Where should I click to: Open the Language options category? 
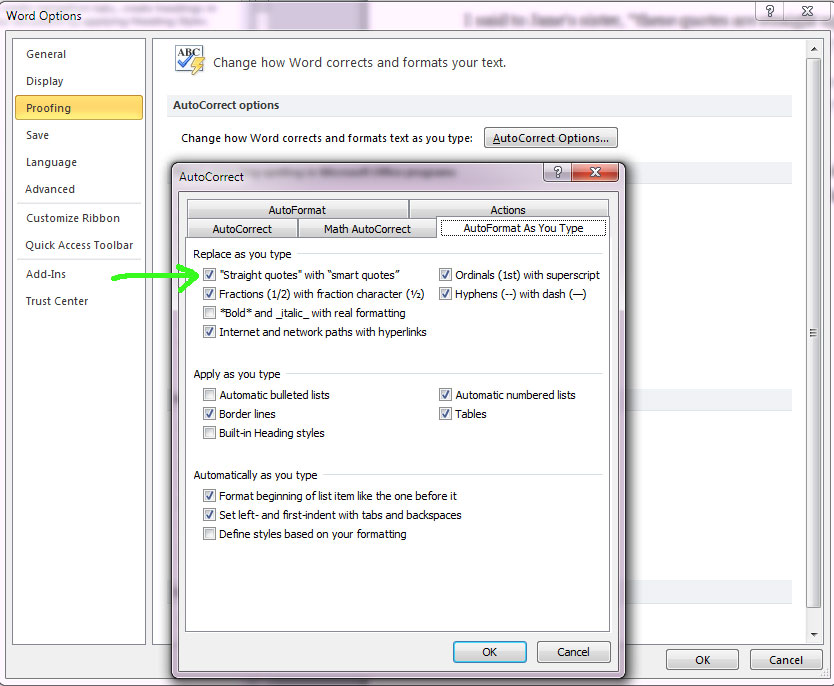pyautogui.click(x=79, y=162)
